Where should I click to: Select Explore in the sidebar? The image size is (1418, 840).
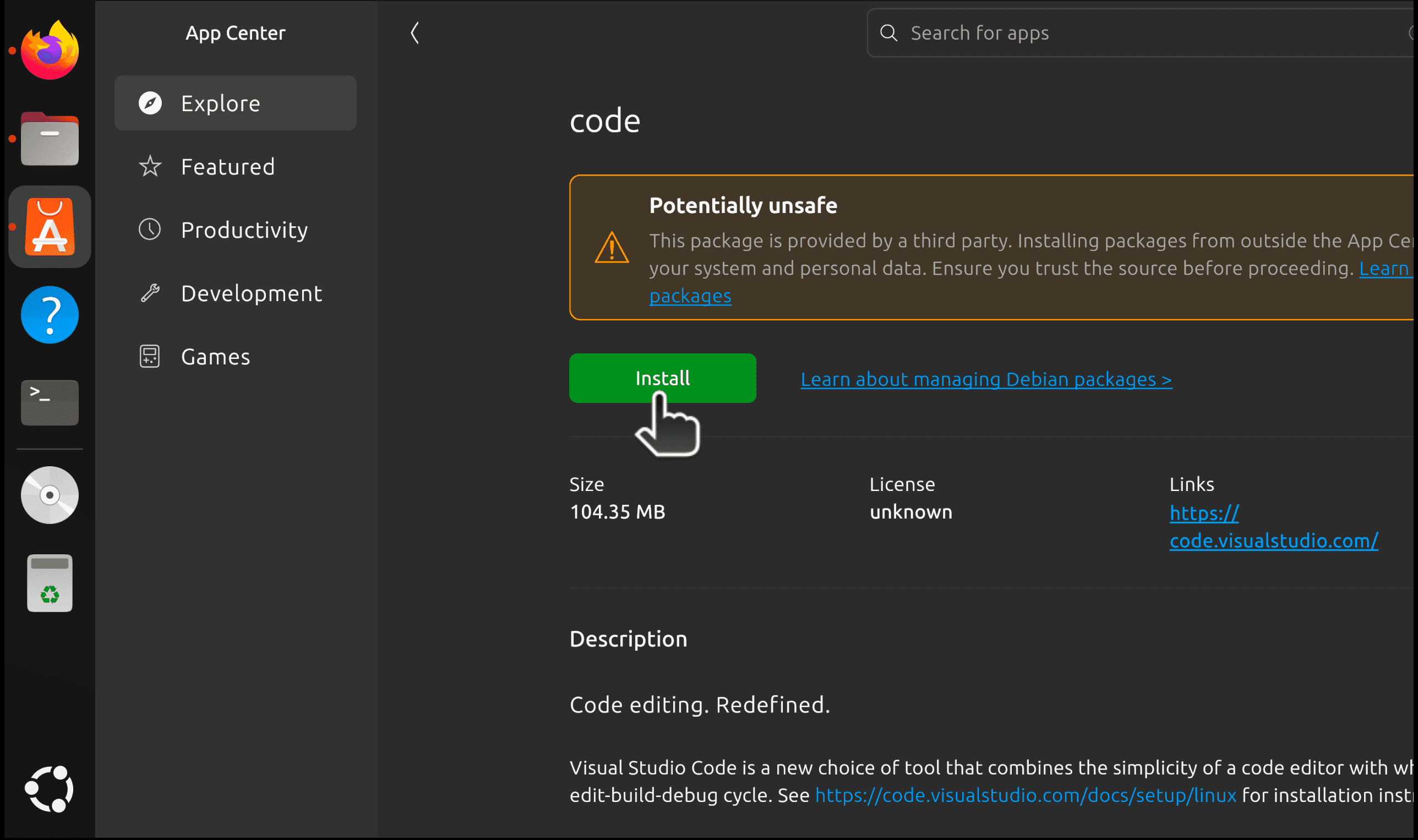pos(236,103)
